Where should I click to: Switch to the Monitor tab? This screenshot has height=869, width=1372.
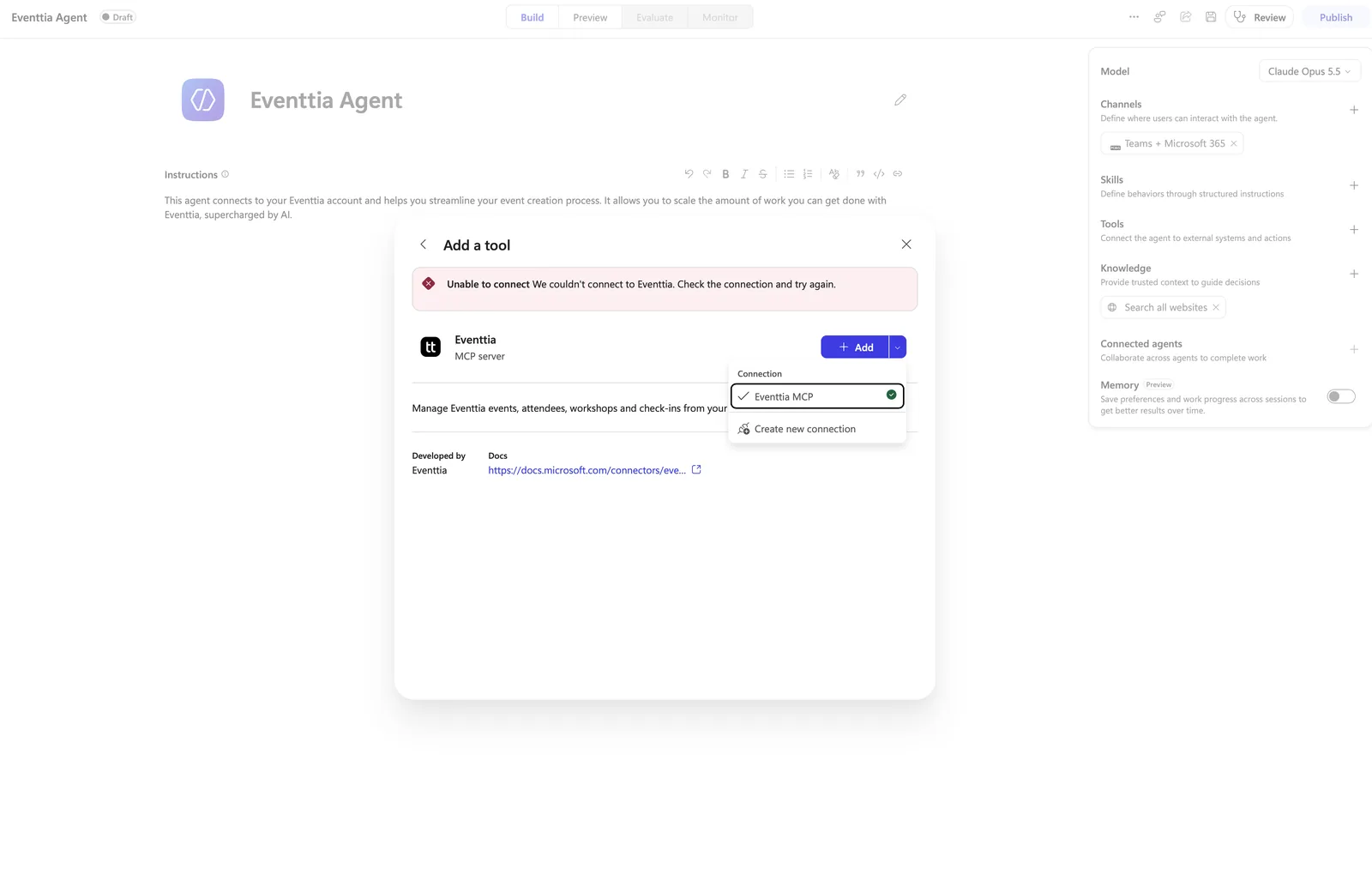pyautogui.click(x=720, y=17)
